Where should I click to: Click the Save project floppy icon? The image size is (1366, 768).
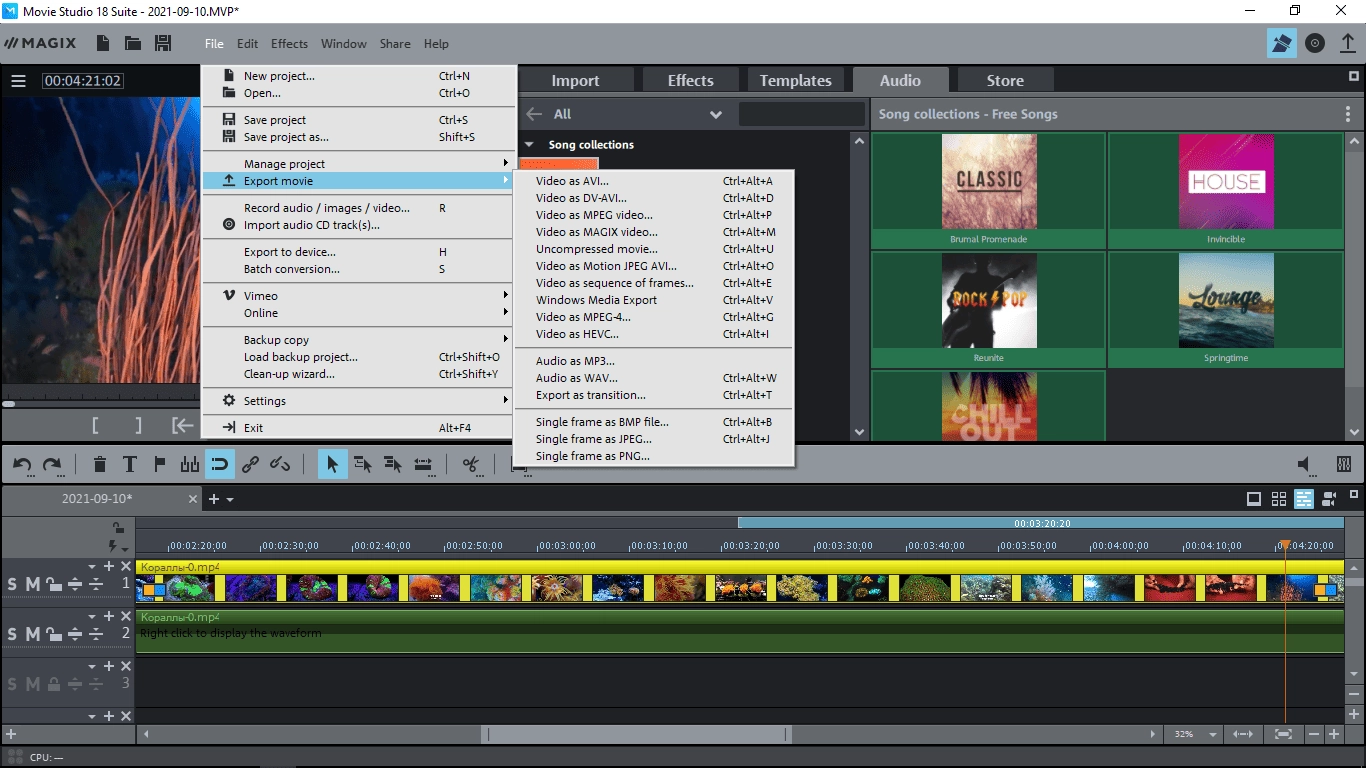[163, 43]
